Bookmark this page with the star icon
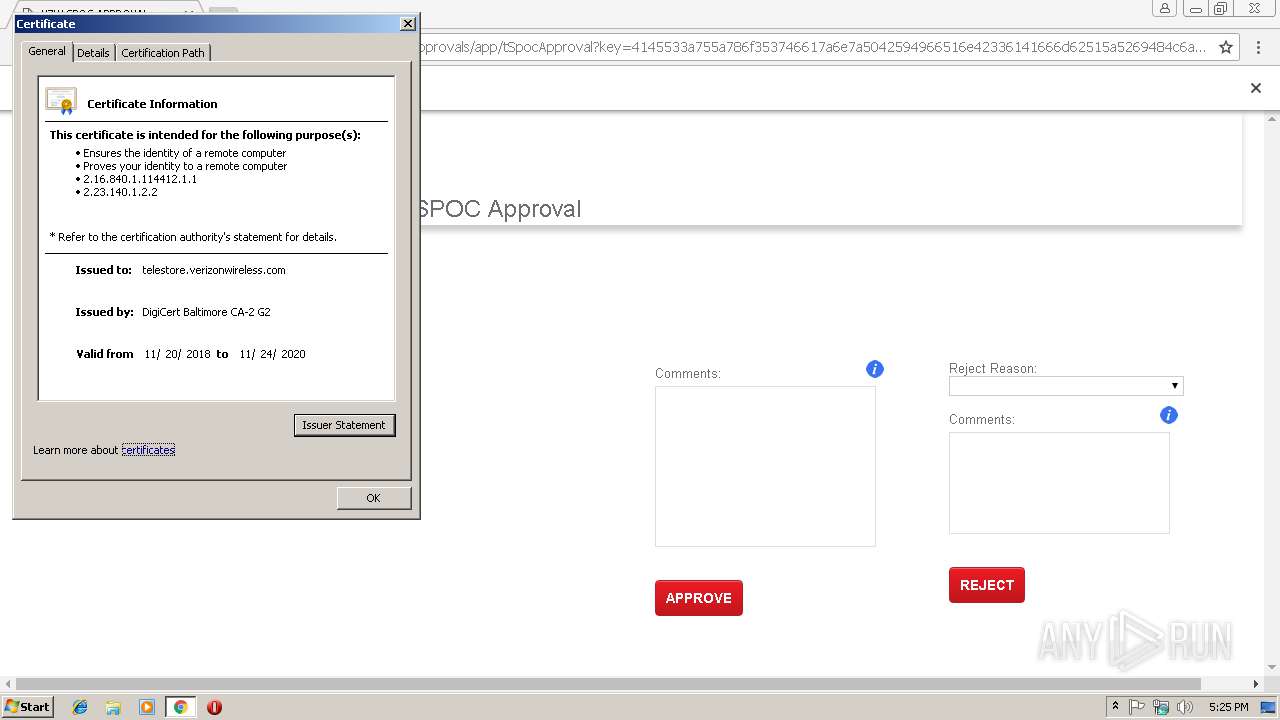This screenshot has height=720, width=1280. click(1226, 47)
